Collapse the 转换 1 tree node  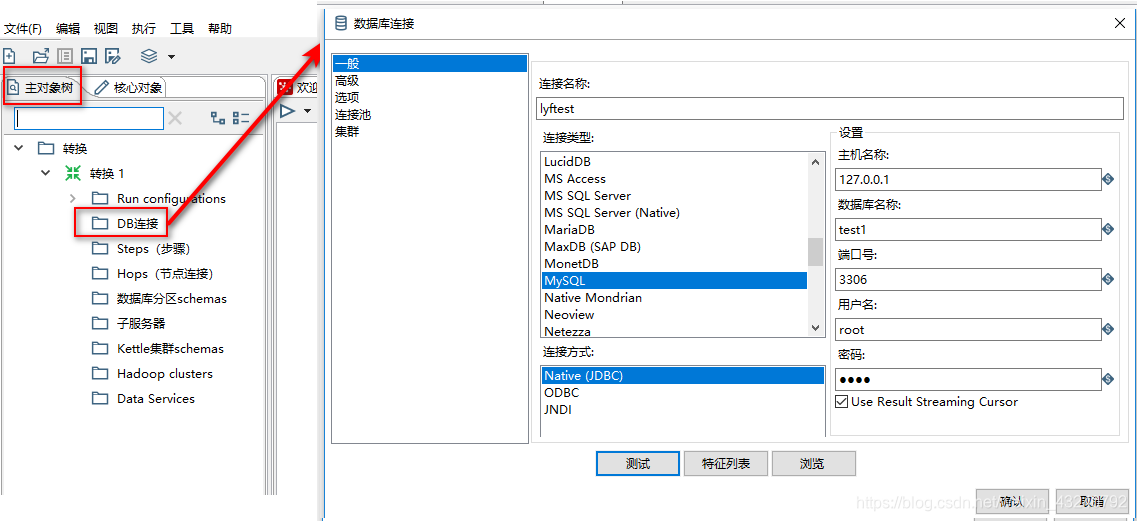point(46,173)
